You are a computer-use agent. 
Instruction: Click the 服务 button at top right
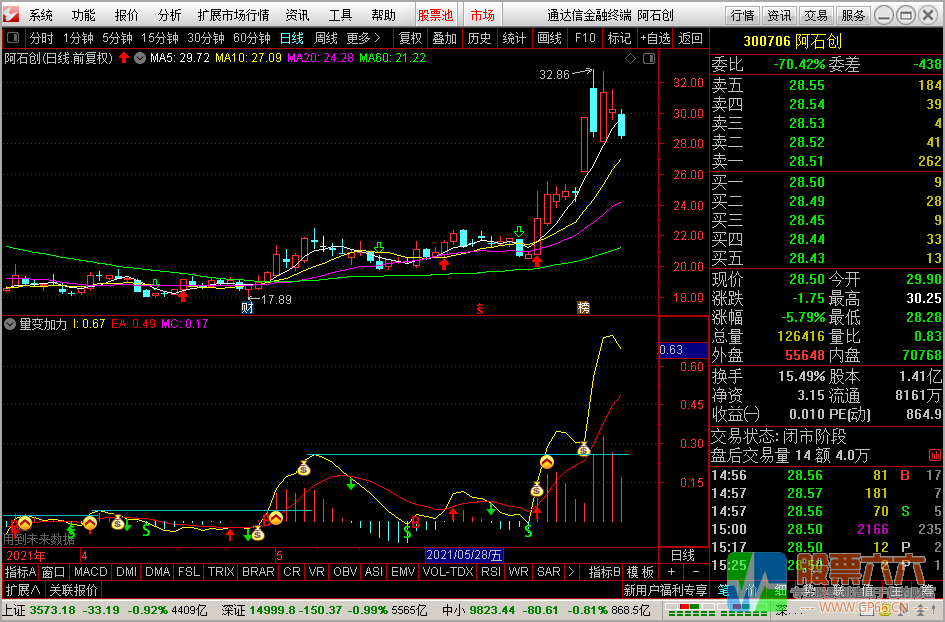click(853, 15)
